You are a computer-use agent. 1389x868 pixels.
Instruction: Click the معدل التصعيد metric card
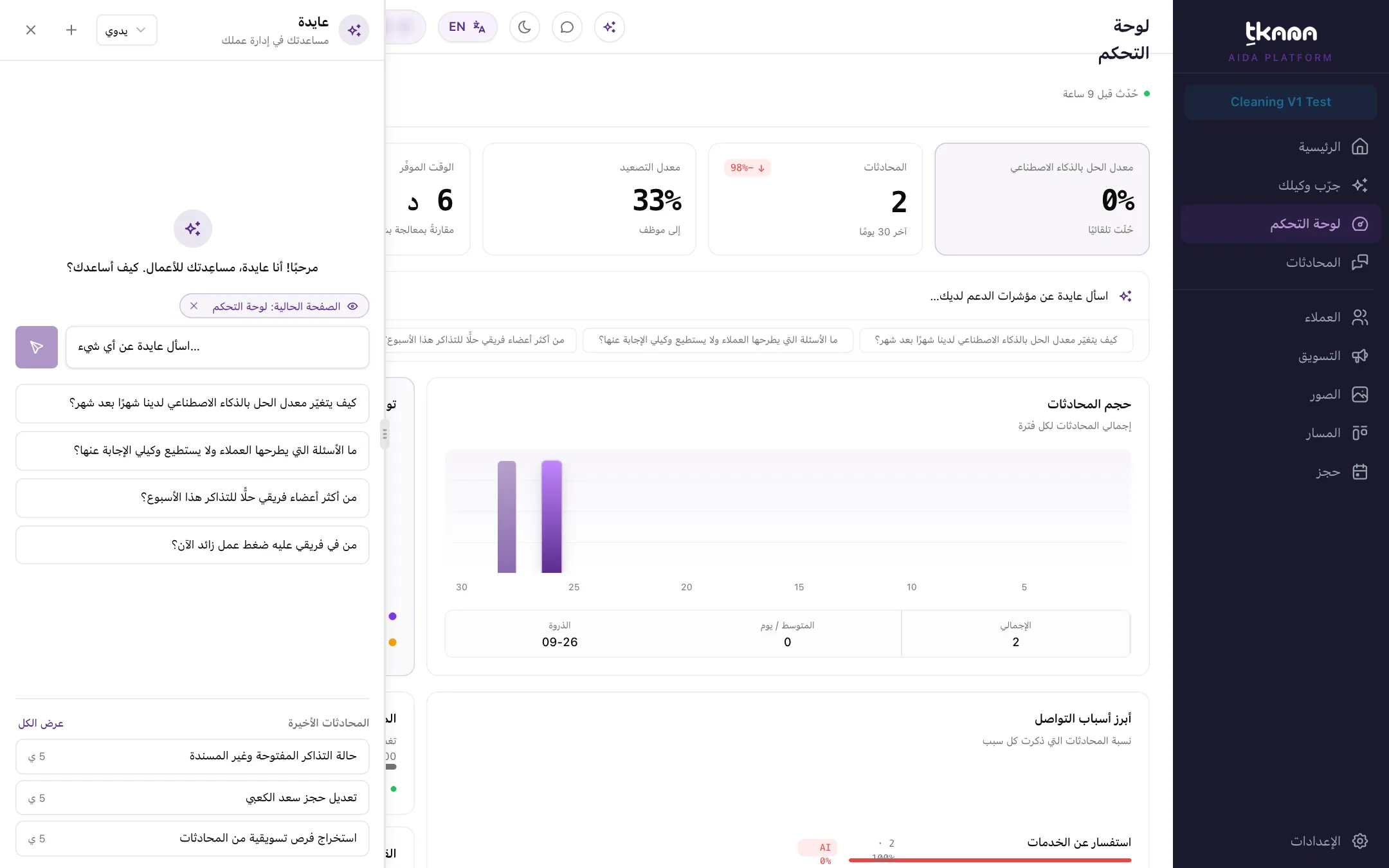click(589, 199)
